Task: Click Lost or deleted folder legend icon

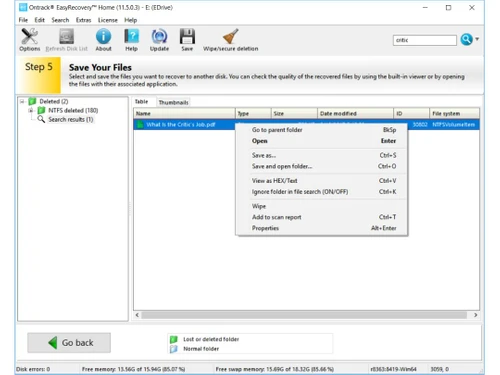Action: 174,339
